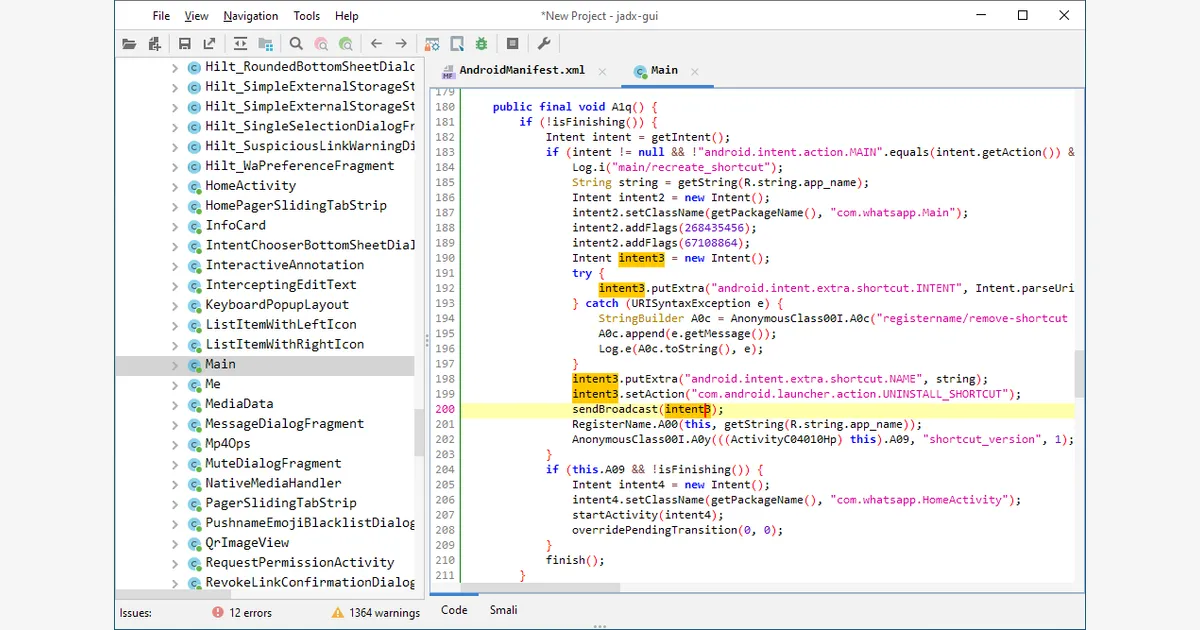Expand the Hilt_WaPreferenceFragment tree node
The height and width of the screenshot is (630, 1200).
coord(175,166)
